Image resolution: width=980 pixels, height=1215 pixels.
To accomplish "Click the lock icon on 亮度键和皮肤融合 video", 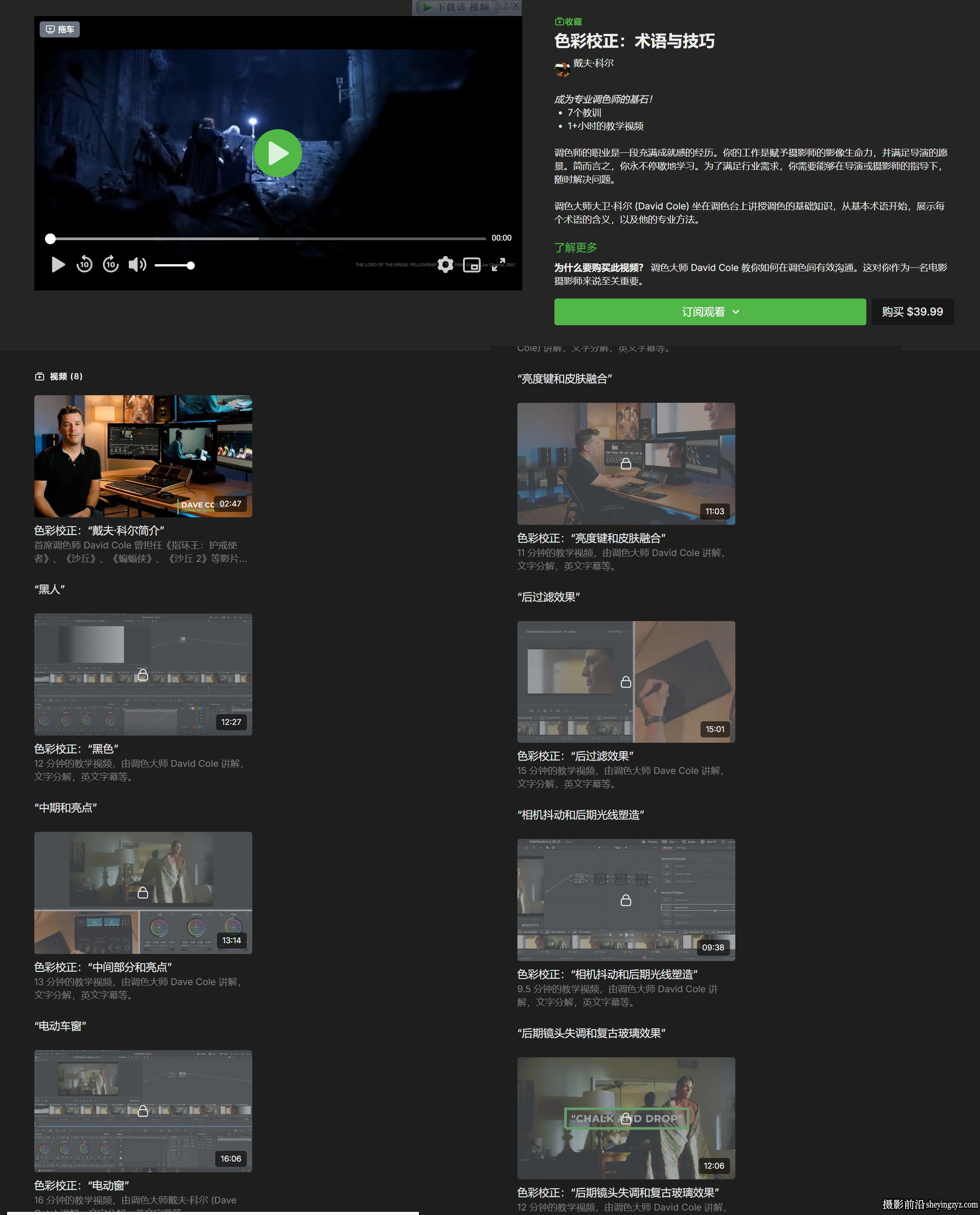I will click(626, 463).
